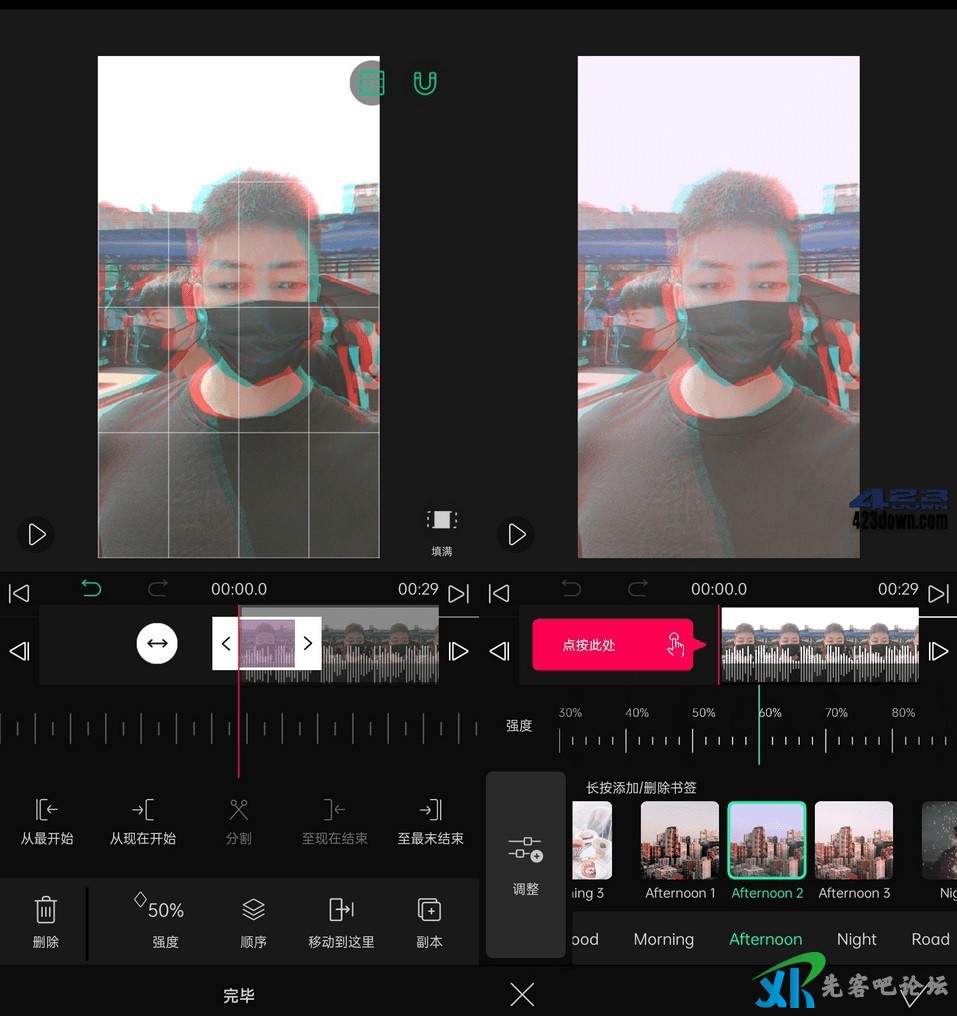The width and height of the screenshot is (957, 1016).
Task: Toggle the grid overlay icon
Action: click(371, 83)
